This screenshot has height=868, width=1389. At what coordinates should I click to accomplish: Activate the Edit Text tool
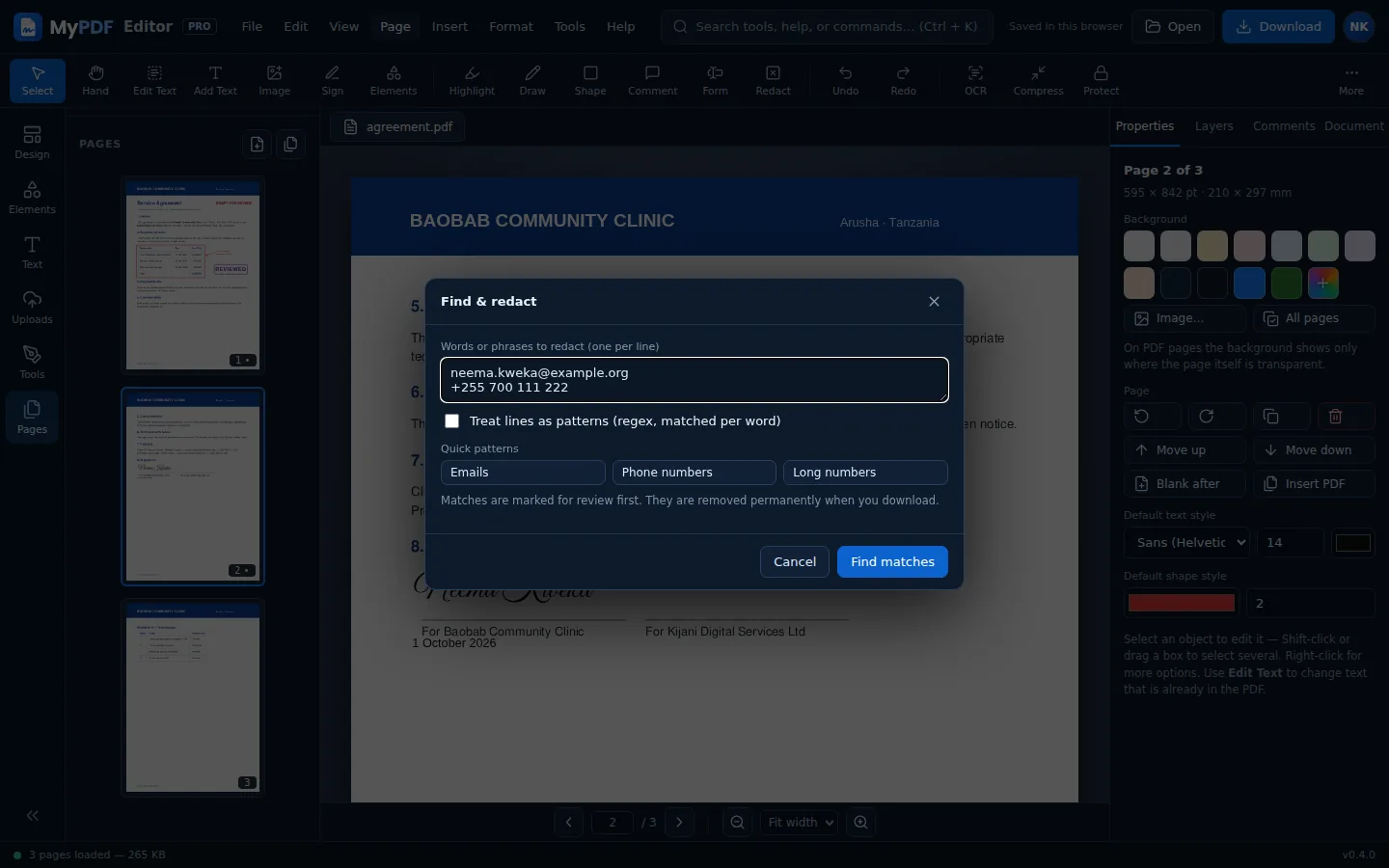[x=154, y=80]
